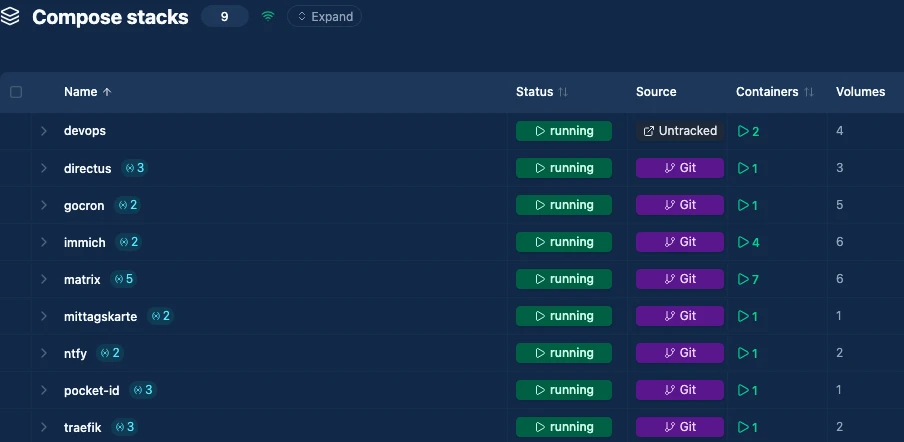
Task: Click the running containers count 2 for devops
Action: (x=748, y=131)
